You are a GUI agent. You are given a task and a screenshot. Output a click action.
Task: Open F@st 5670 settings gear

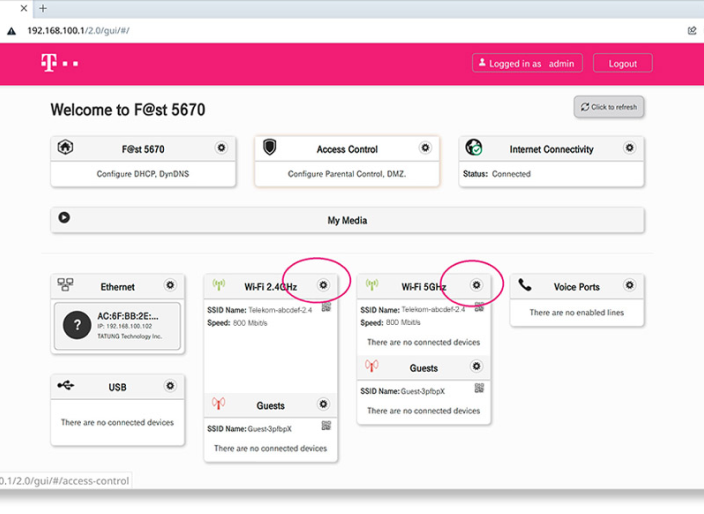click(x=221, y=148)
